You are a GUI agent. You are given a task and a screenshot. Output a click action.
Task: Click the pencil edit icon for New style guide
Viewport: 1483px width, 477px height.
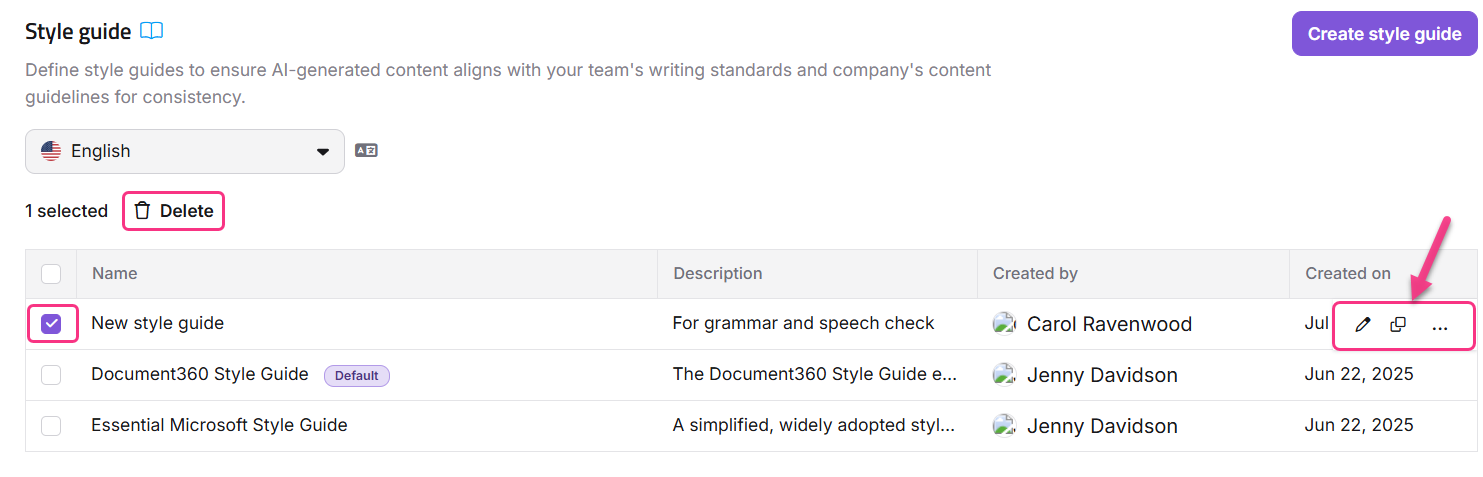[x=1362, y=325]
